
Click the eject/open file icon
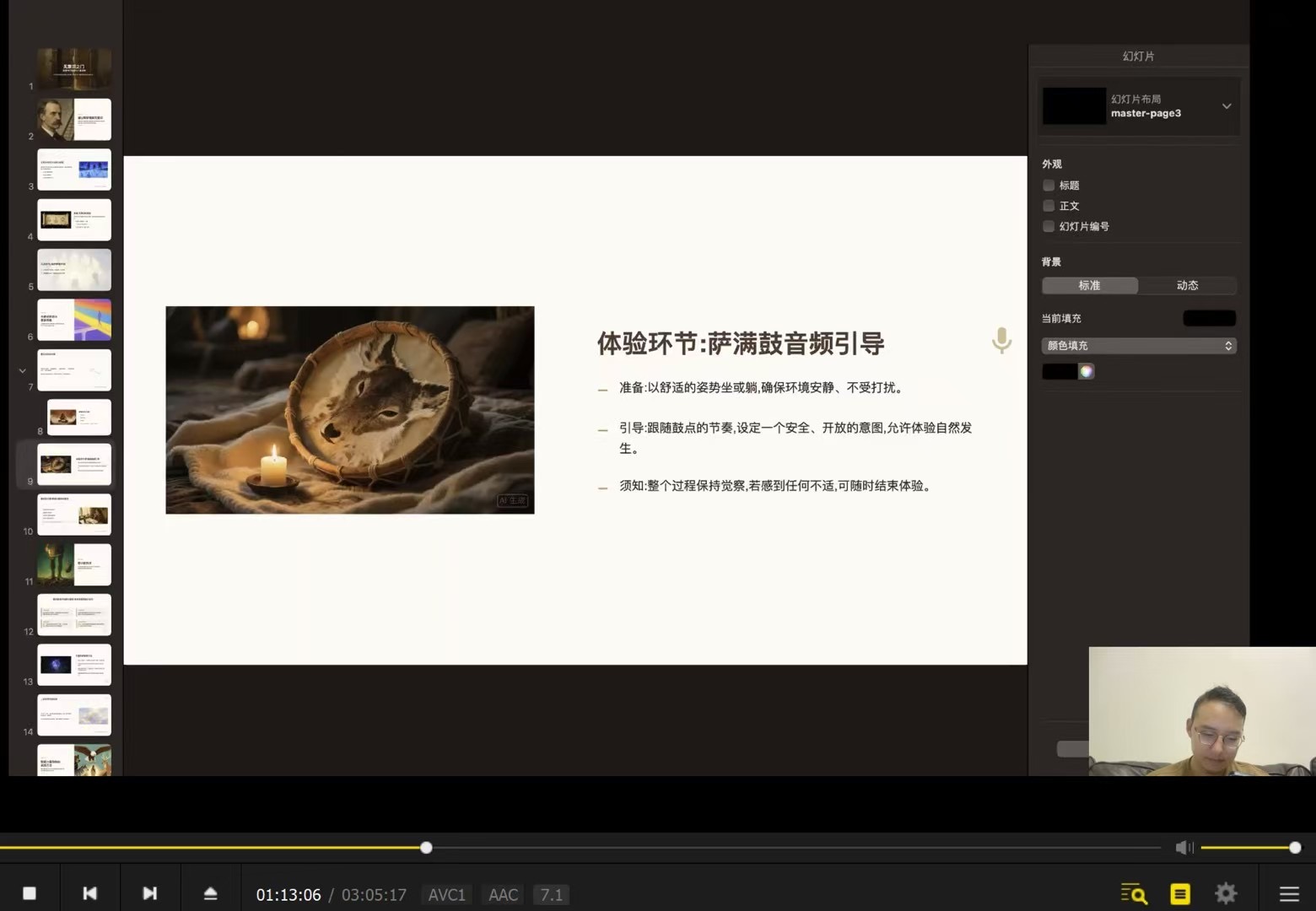pyautogui.click(x=210, y=893)
